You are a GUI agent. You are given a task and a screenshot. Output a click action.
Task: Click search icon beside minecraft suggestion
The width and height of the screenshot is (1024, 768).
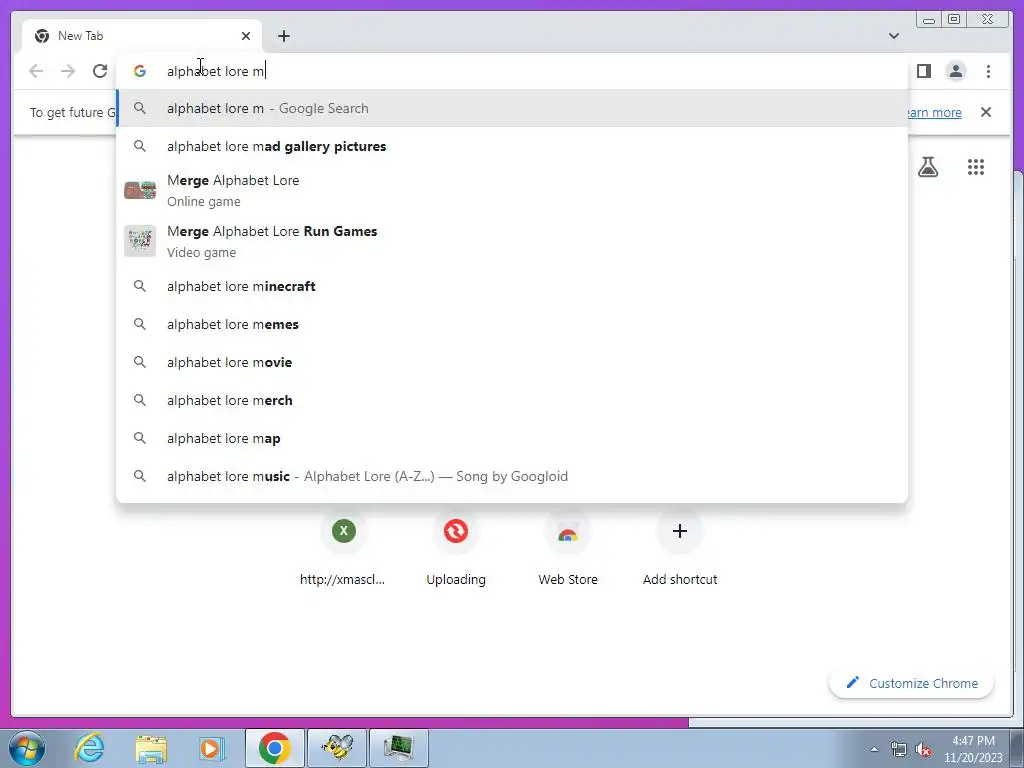click(140, 286)
